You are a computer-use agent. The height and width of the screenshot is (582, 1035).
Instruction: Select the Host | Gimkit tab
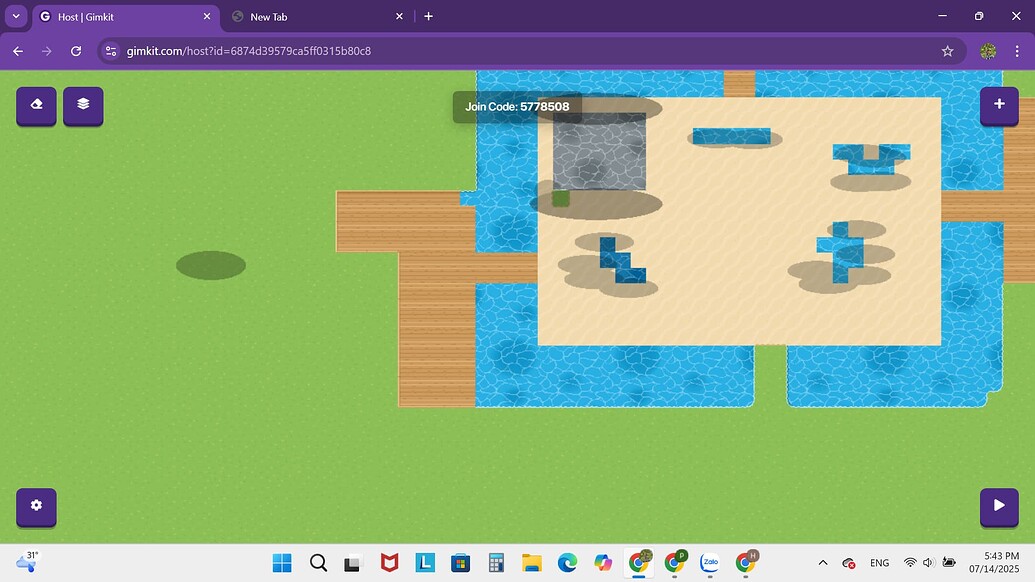[x=120, y=17]
